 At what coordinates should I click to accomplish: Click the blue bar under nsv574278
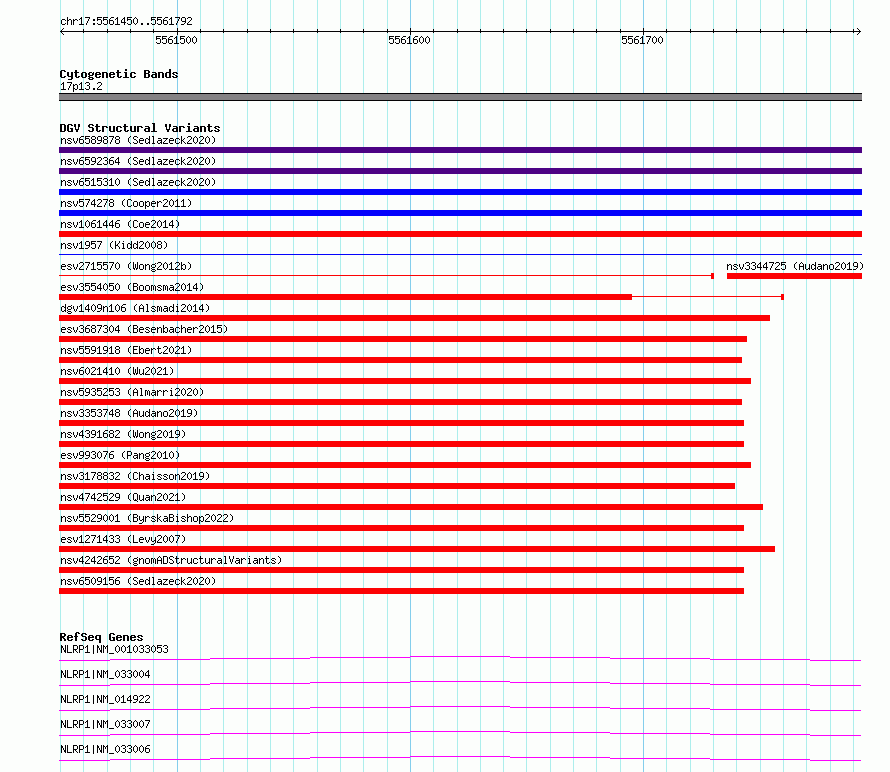coord(460,213)
